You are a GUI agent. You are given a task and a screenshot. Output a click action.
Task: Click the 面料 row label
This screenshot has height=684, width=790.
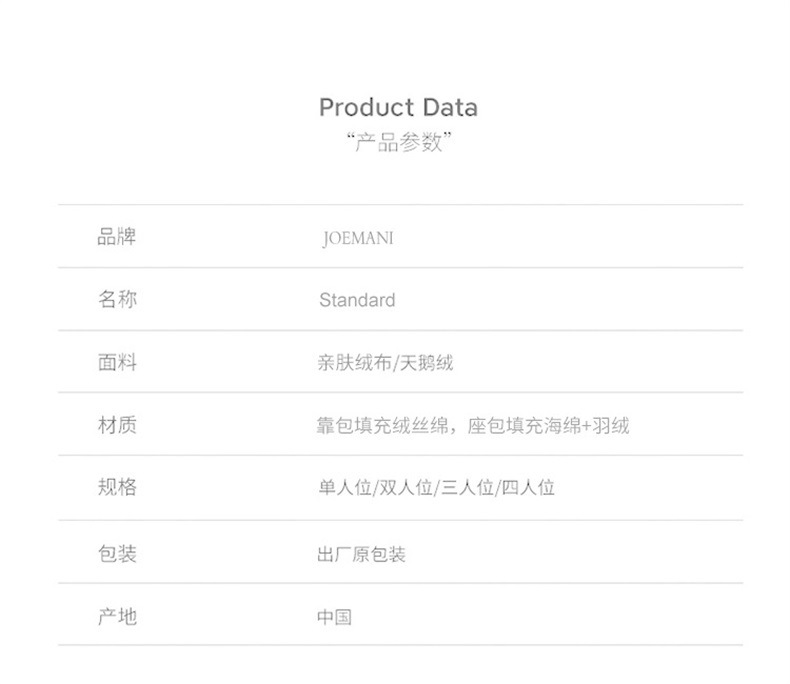coord(117,362)
